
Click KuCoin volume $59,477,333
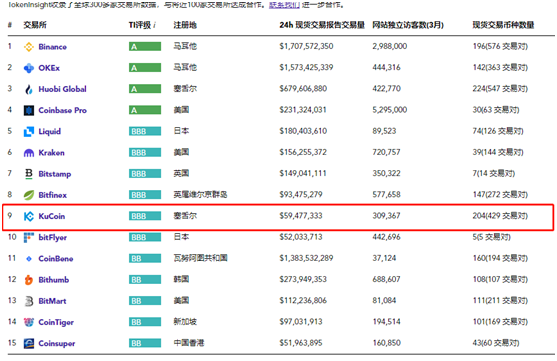(301, 216)
